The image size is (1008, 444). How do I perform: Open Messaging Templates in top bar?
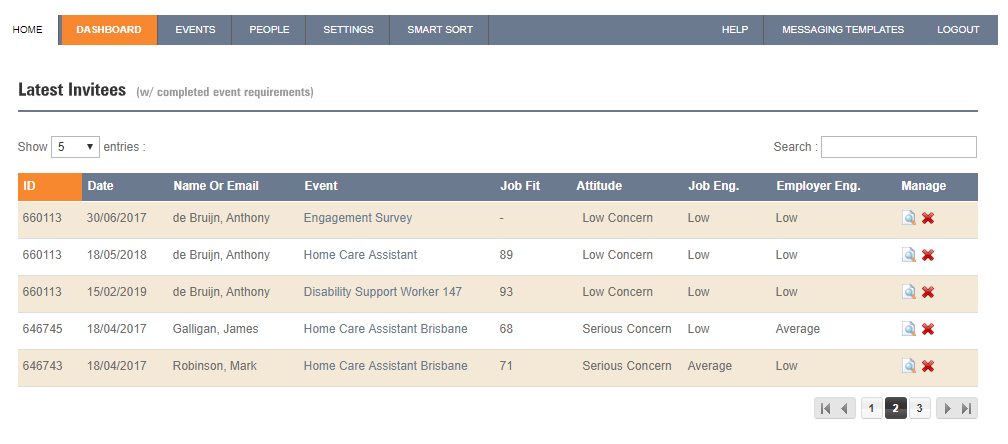click(x=843, y=30)
